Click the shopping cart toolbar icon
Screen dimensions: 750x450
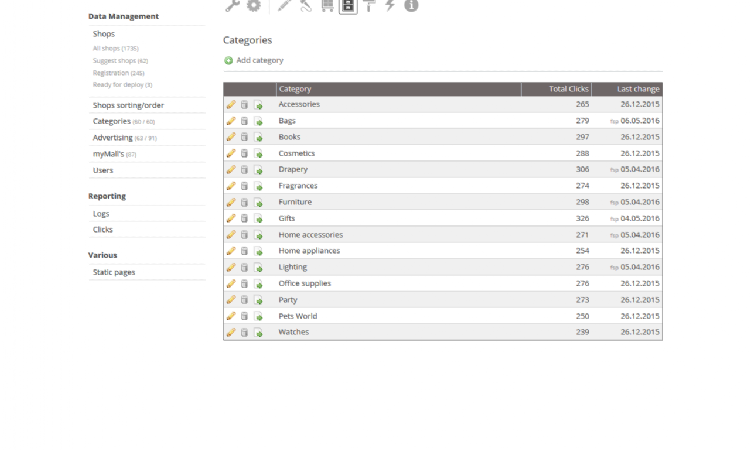pyautogui.click(x=326, y=5)
